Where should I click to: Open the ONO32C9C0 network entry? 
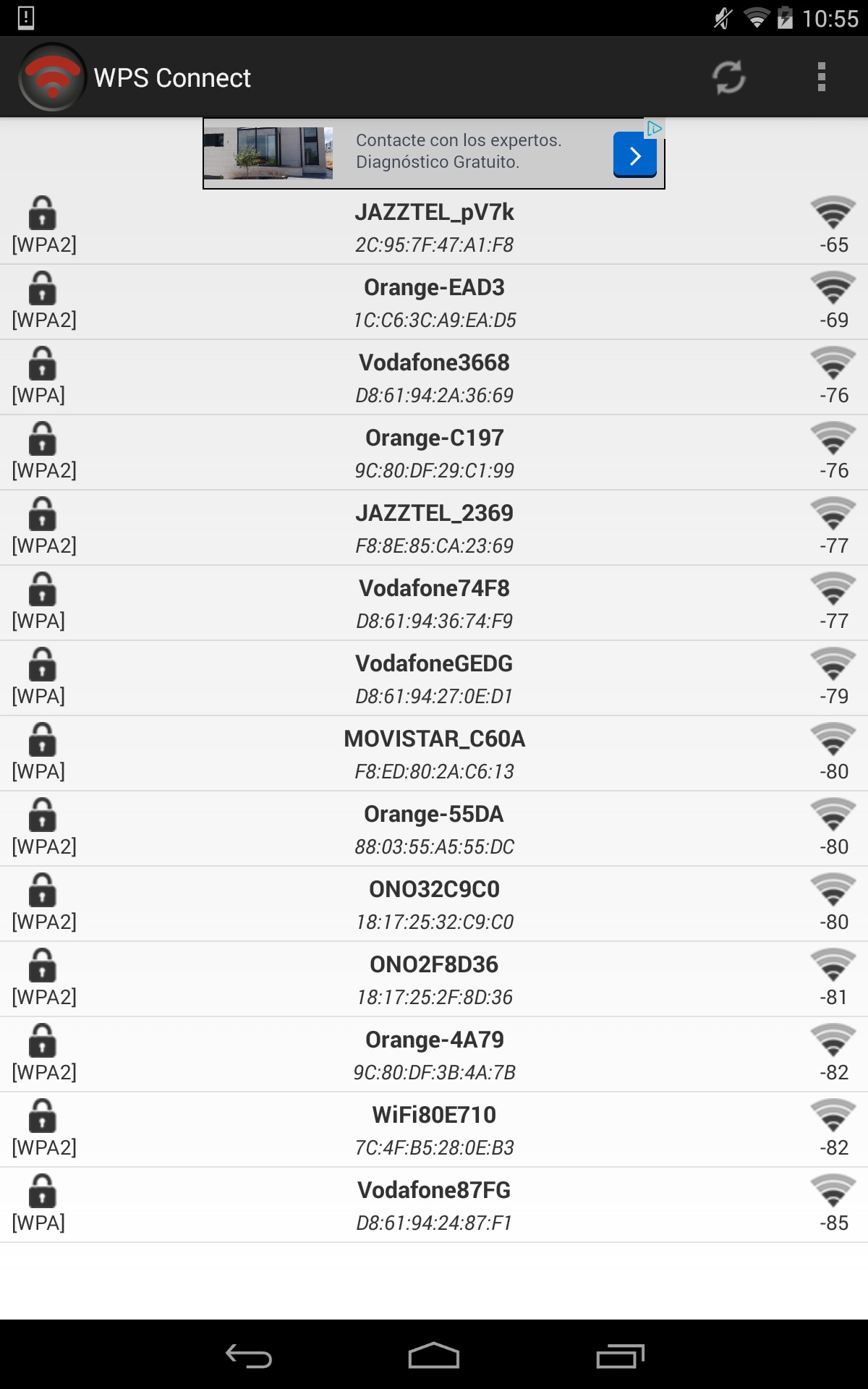coord(434,904)
